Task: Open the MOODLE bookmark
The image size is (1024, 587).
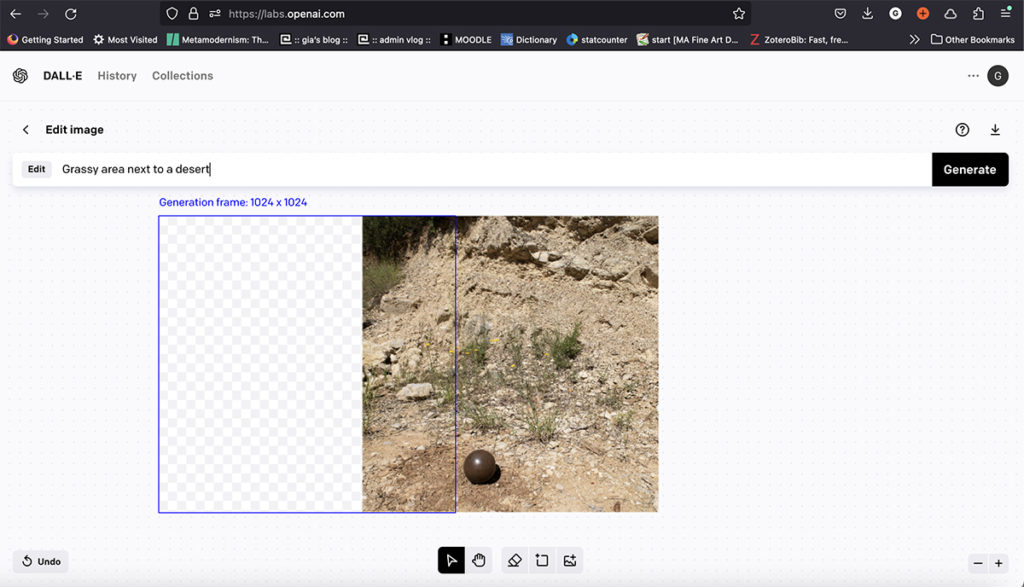Action: (x=466, y=40)
